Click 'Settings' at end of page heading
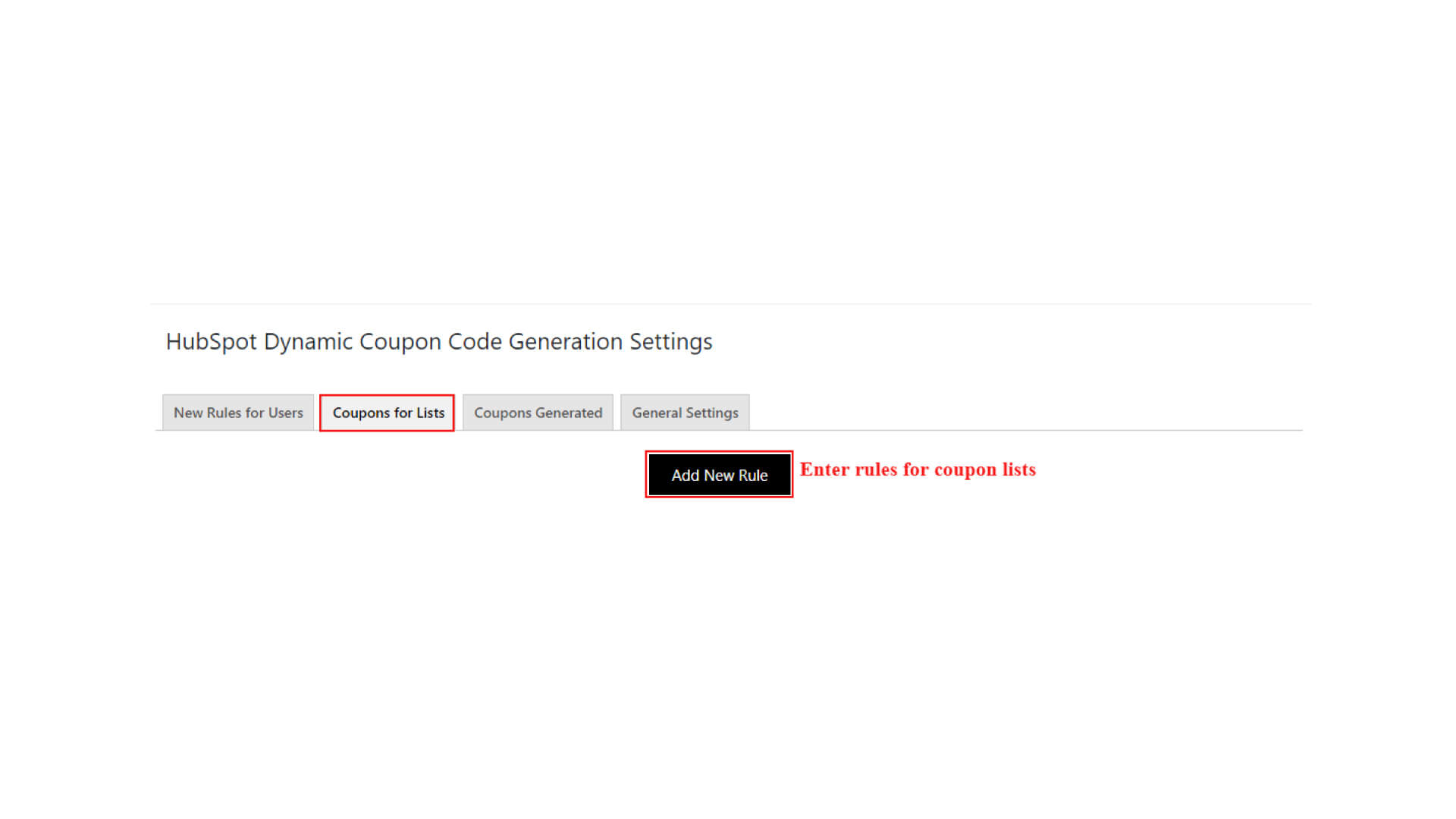Image resolution: width=1456 pixels, height=819 pixels. pos(670,342)
